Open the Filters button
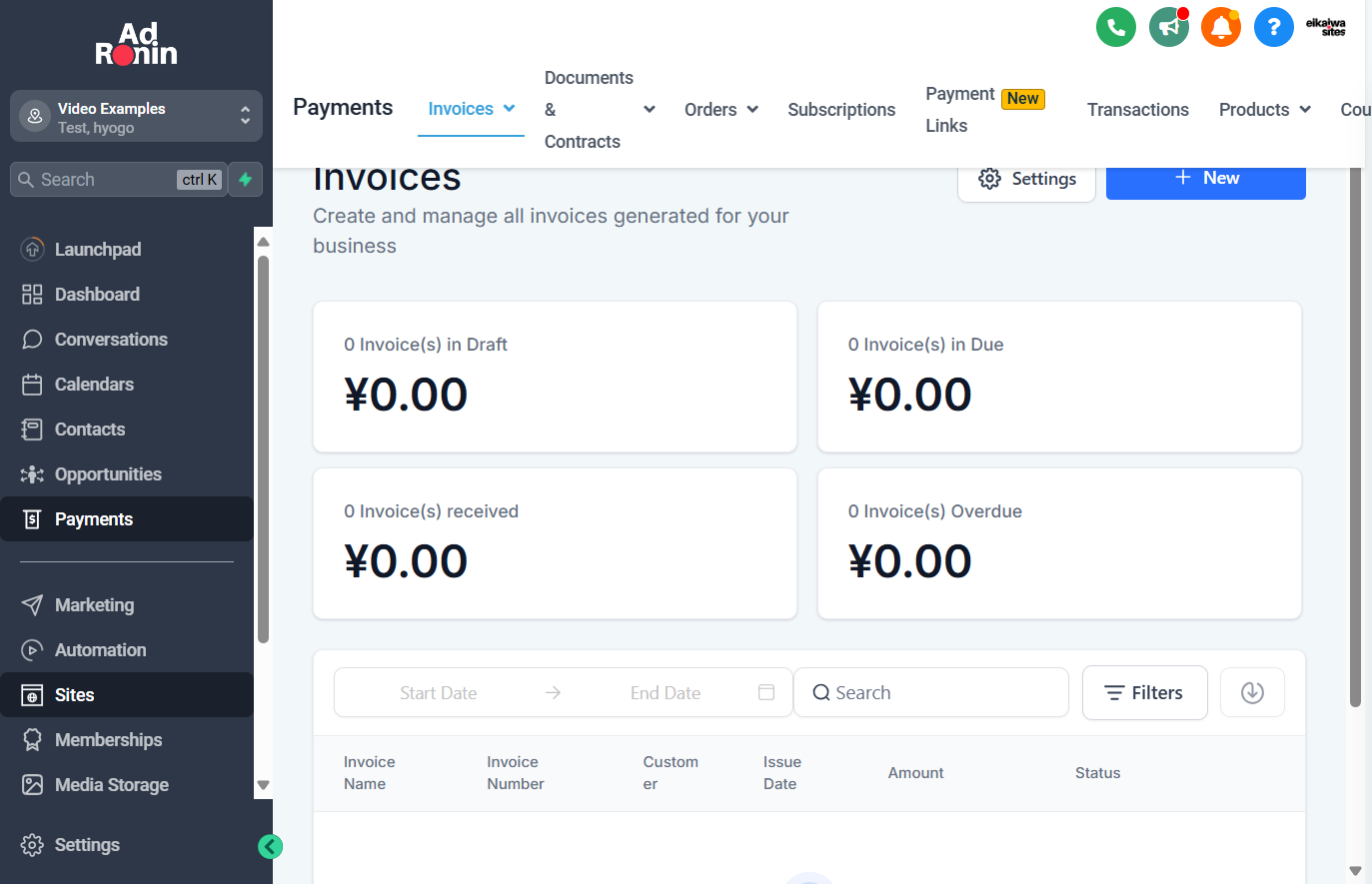 tap(1145, 692)
